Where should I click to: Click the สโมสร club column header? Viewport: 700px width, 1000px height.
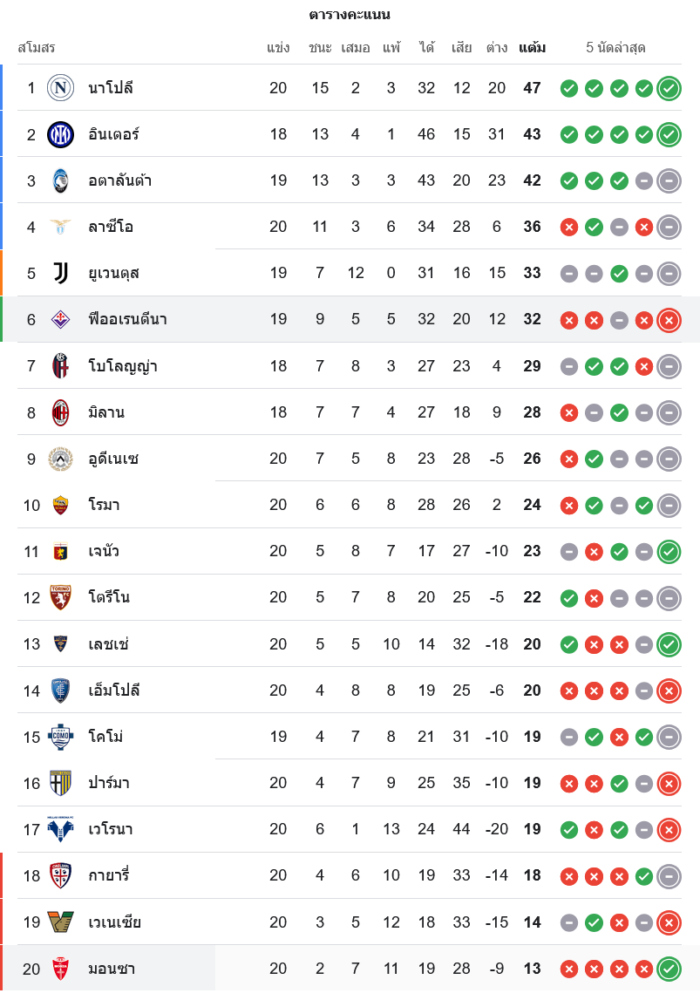point(36,47)
